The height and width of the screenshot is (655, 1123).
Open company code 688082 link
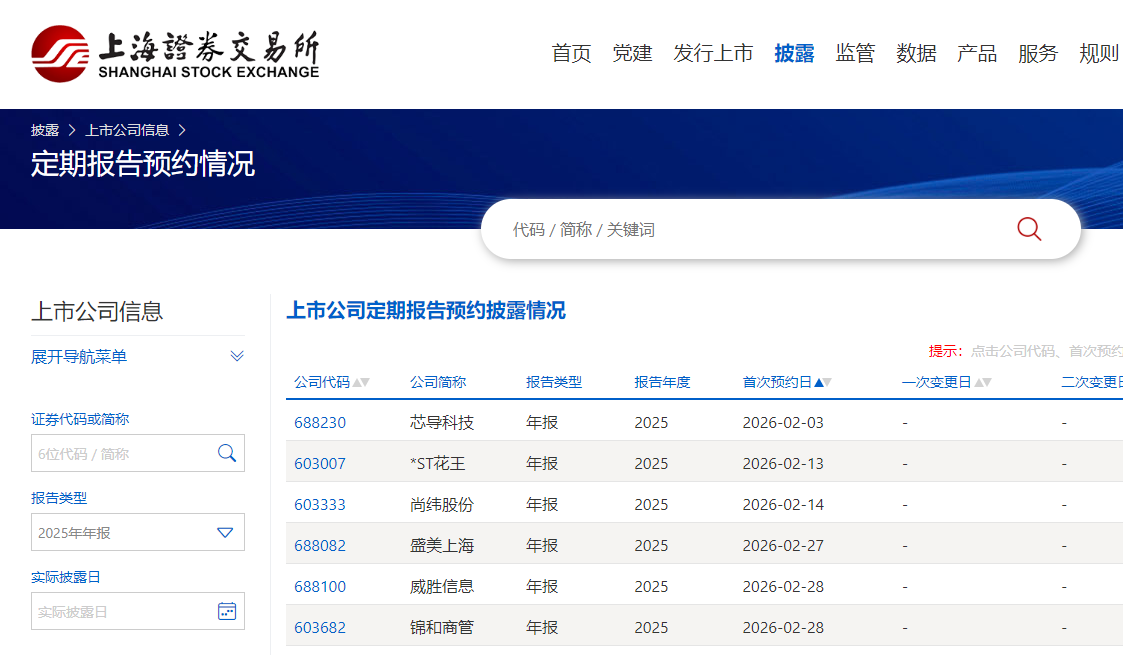click(320, 545)
